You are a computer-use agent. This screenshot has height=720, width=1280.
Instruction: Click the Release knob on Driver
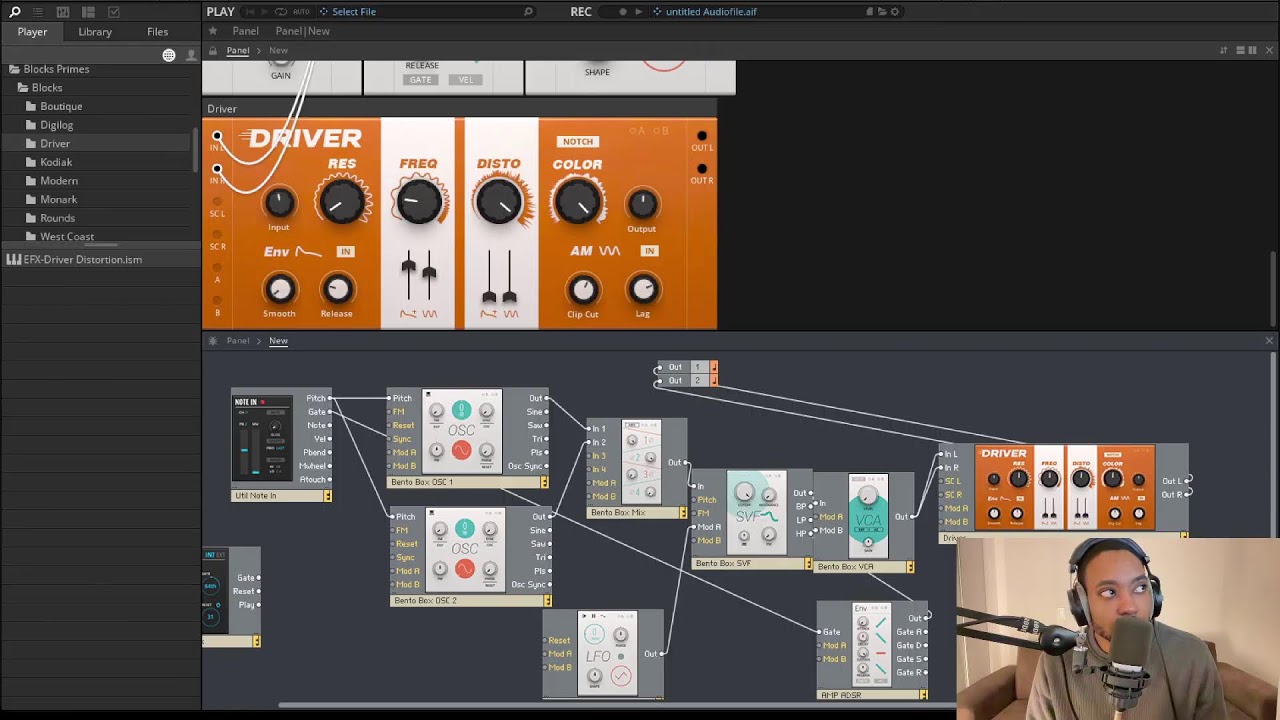(x=337, y=290)
